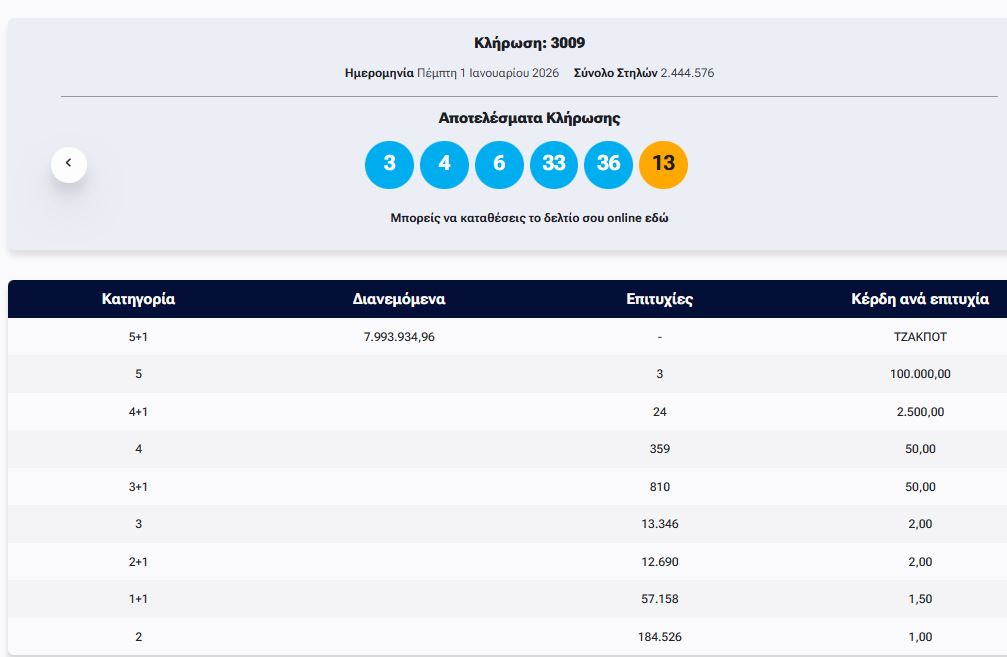Select the blue ball number 36
Screen dimensions: 1007x657
[x=608, y=164]
